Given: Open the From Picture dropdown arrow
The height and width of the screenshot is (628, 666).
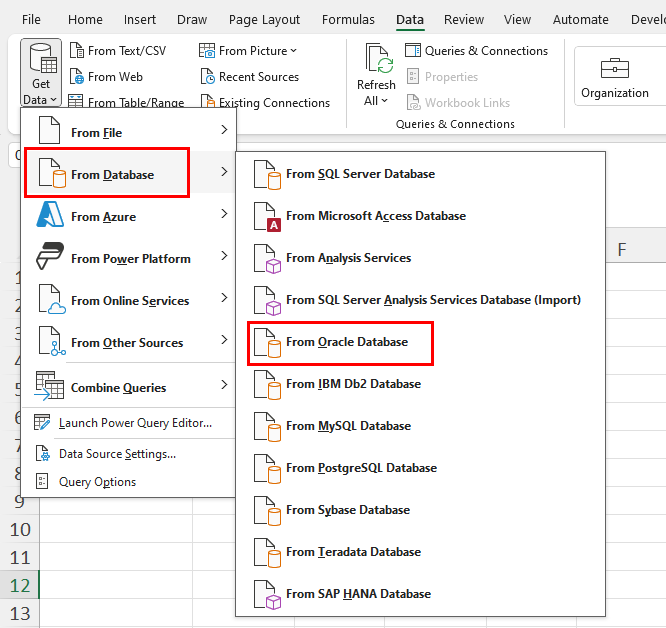Looking at the screenshot, I should 293,51.
